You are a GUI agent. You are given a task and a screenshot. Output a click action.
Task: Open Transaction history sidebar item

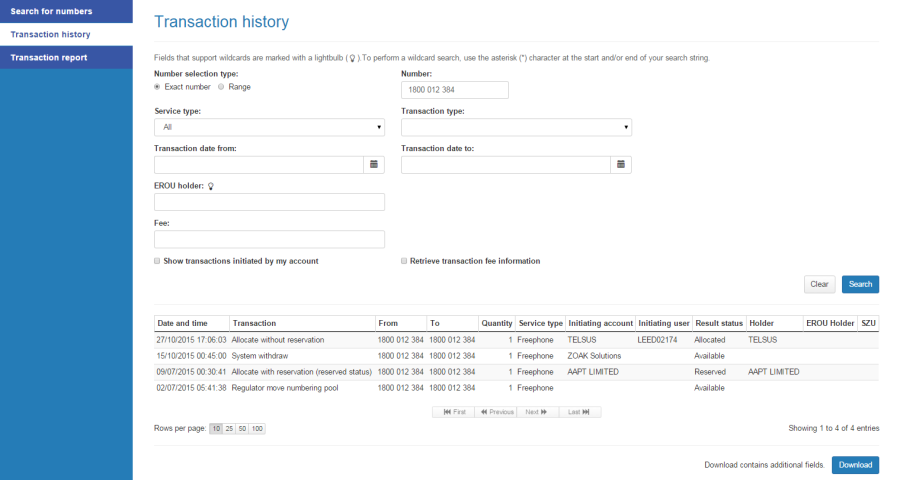pyautogui.click(x=66, y=34)
